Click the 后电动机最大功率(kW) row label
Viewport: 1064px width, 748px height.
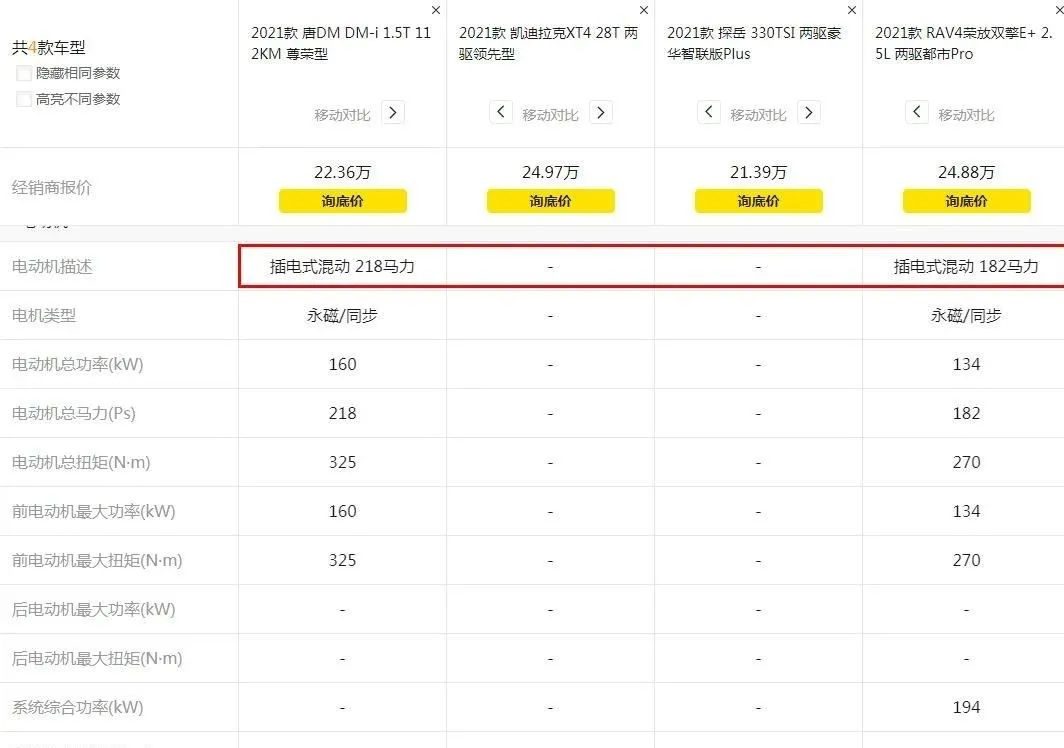click(x=94, y=610)
